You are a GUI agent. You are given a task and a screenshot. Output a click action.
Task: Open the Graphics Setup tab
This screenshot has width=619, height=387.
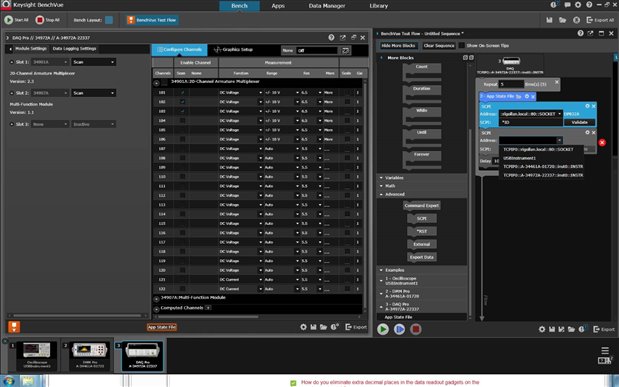pyautogui.click(x=233, y=50)
